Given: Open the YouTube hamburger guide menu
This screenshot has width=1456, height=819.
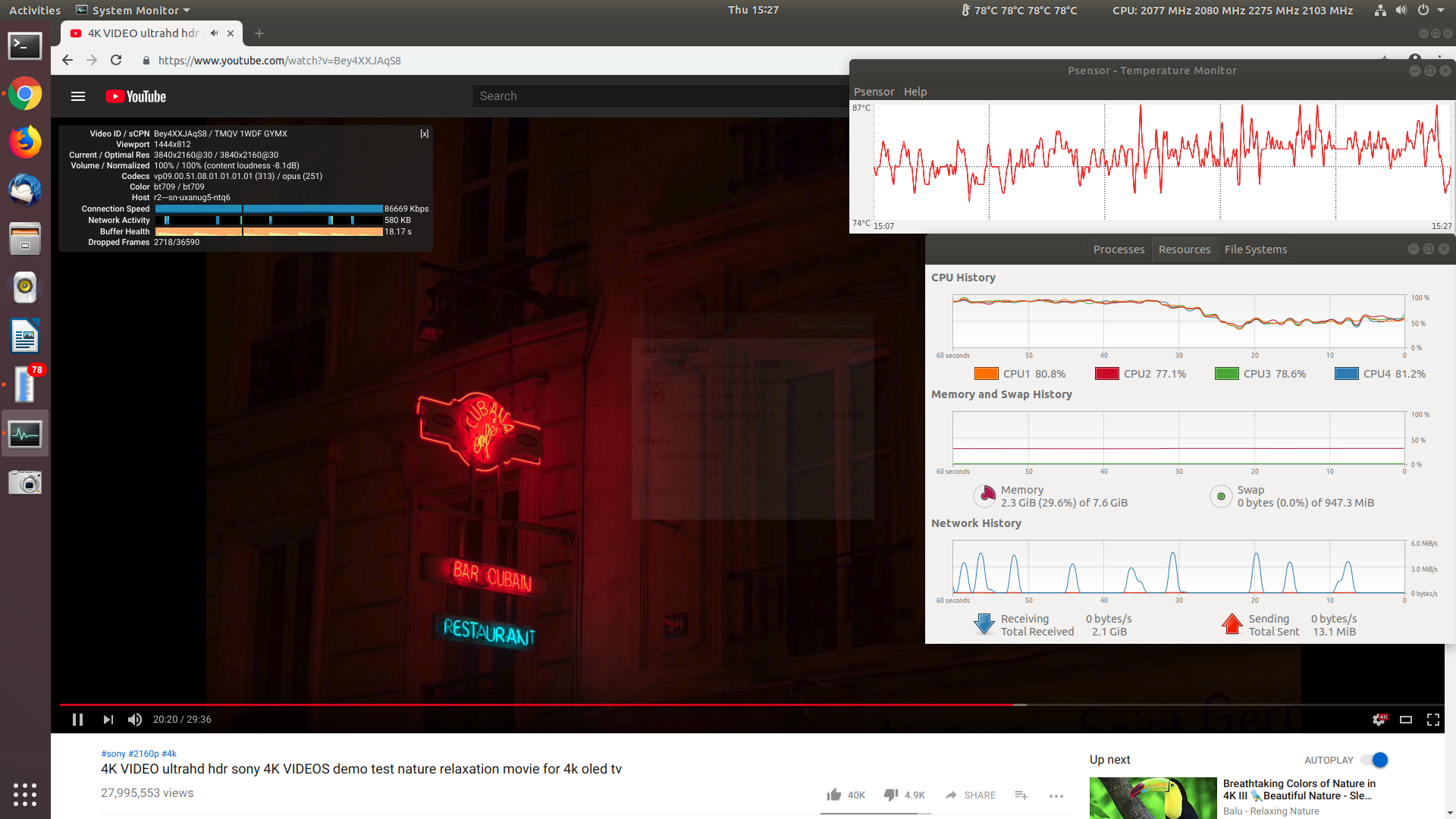Looking at the screenshot, I should pyautogui.click(x=78, y=96).
